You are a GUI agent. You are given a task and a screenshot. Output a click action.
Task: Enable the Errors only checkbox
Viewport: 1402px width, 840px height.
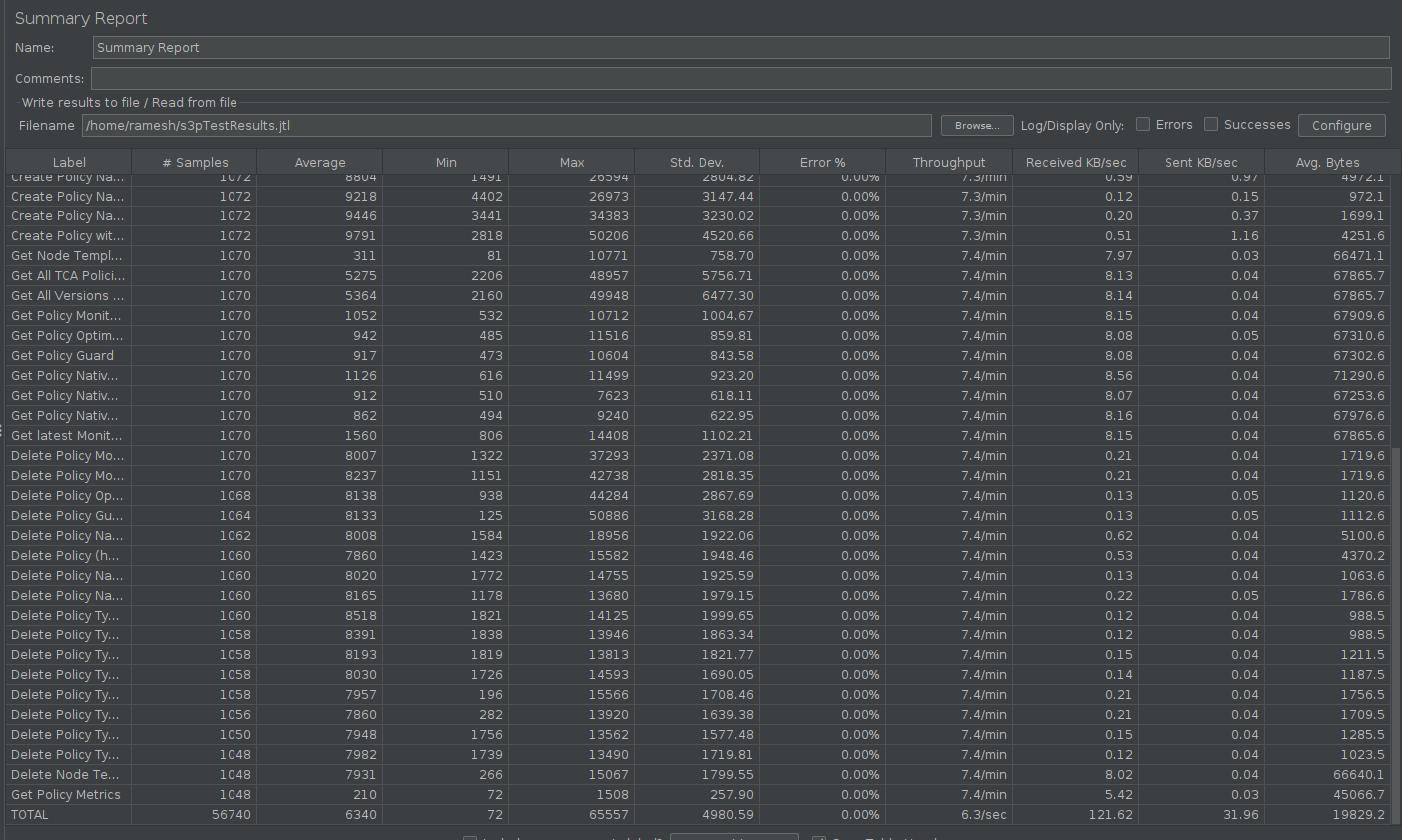coord(1143,125)
